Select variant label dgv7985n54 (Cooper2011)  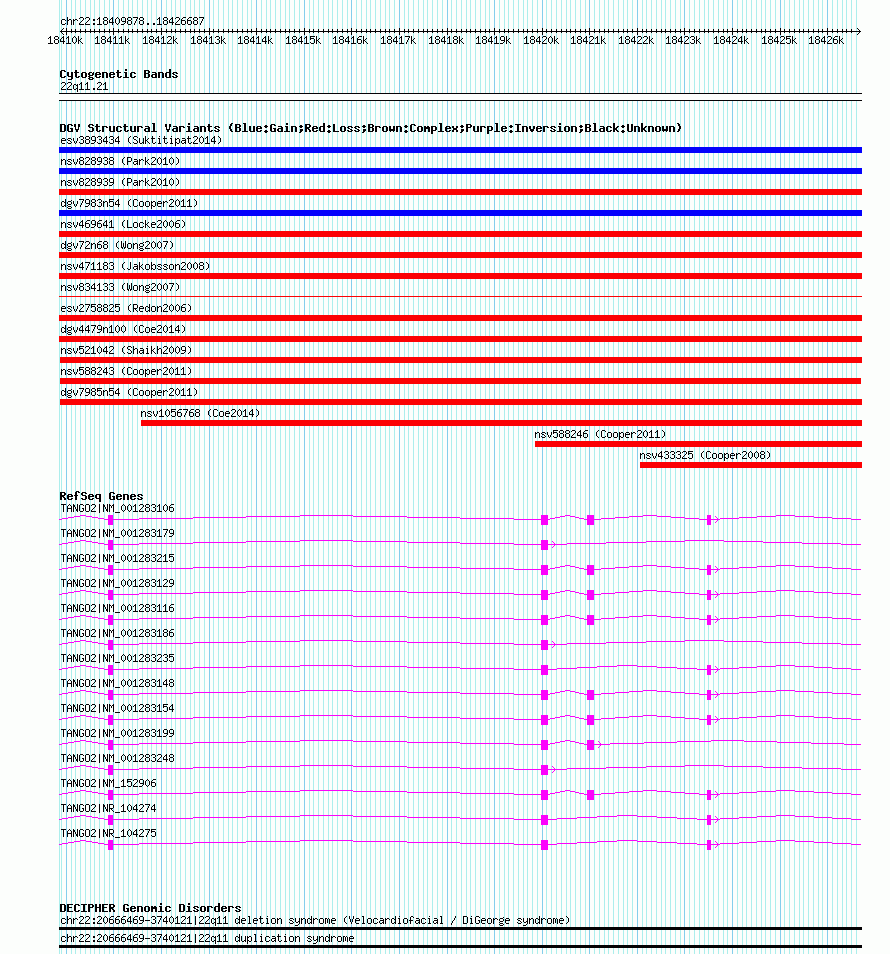coord(129,392)
